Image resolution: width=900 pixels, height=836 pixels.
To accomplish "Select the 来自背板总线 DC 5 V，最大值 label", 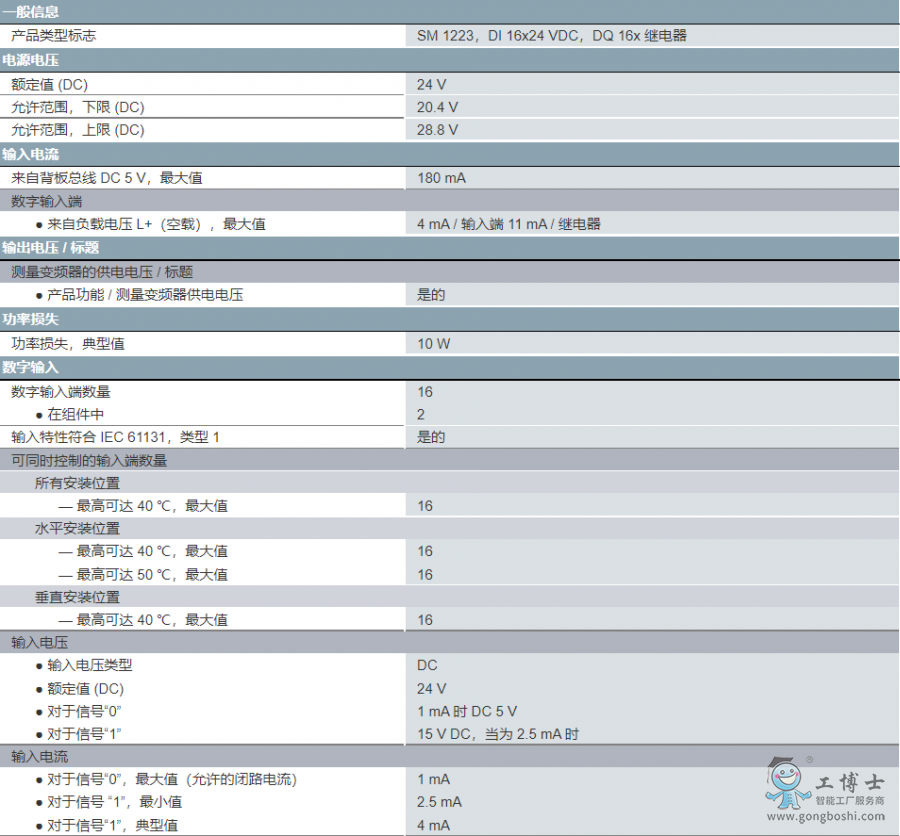I will pyautogui.click(x=107, y=178).
